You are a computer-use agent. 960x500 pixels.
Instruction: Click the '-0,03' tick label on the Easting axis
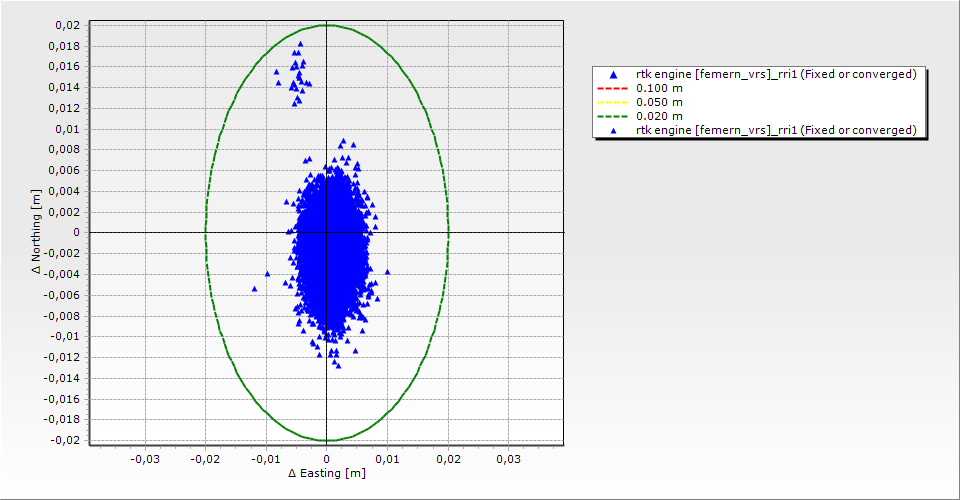tap(145, 459)
